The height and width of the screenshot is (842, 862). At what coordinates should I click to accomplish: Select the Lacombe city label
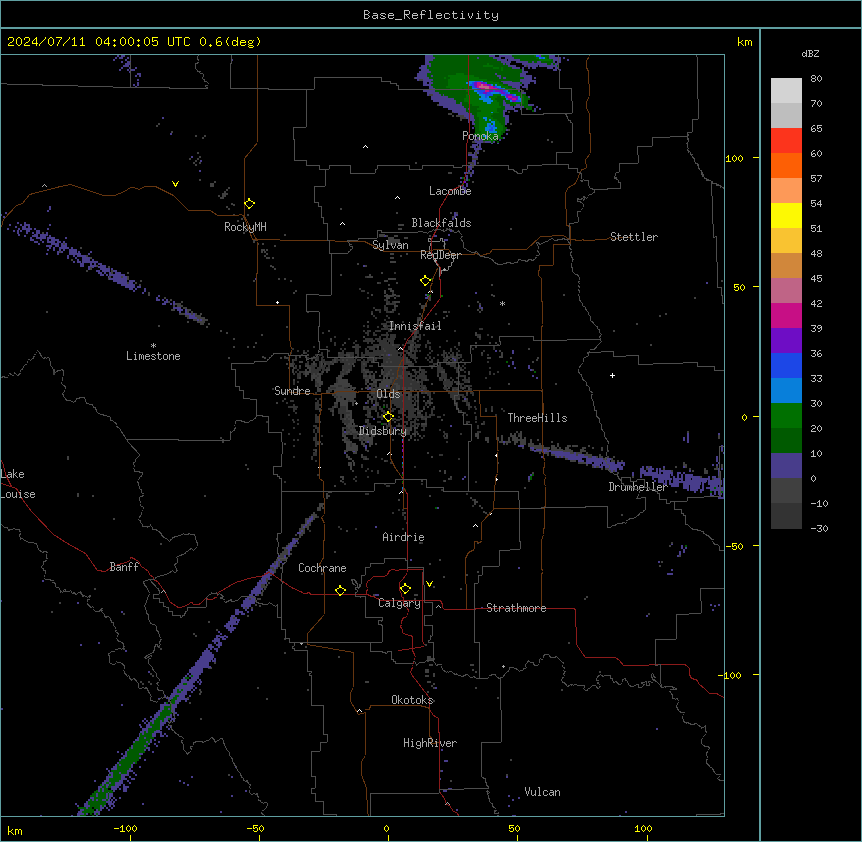pos(450,191)
